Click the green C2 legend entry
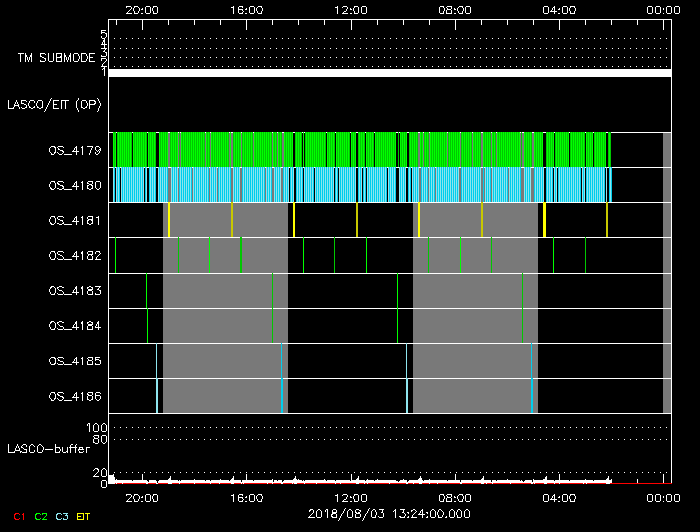Viewport: 700px width, 532px height. point(41,516)
